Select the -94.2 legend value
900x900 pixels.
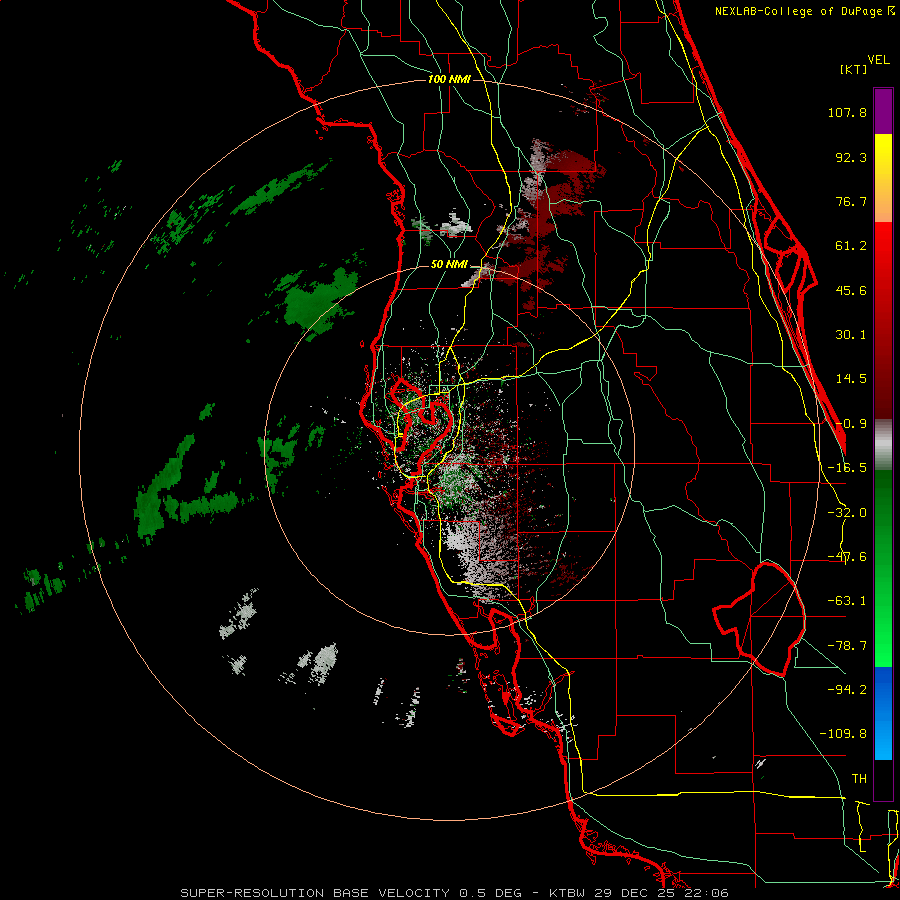(847, 689)
